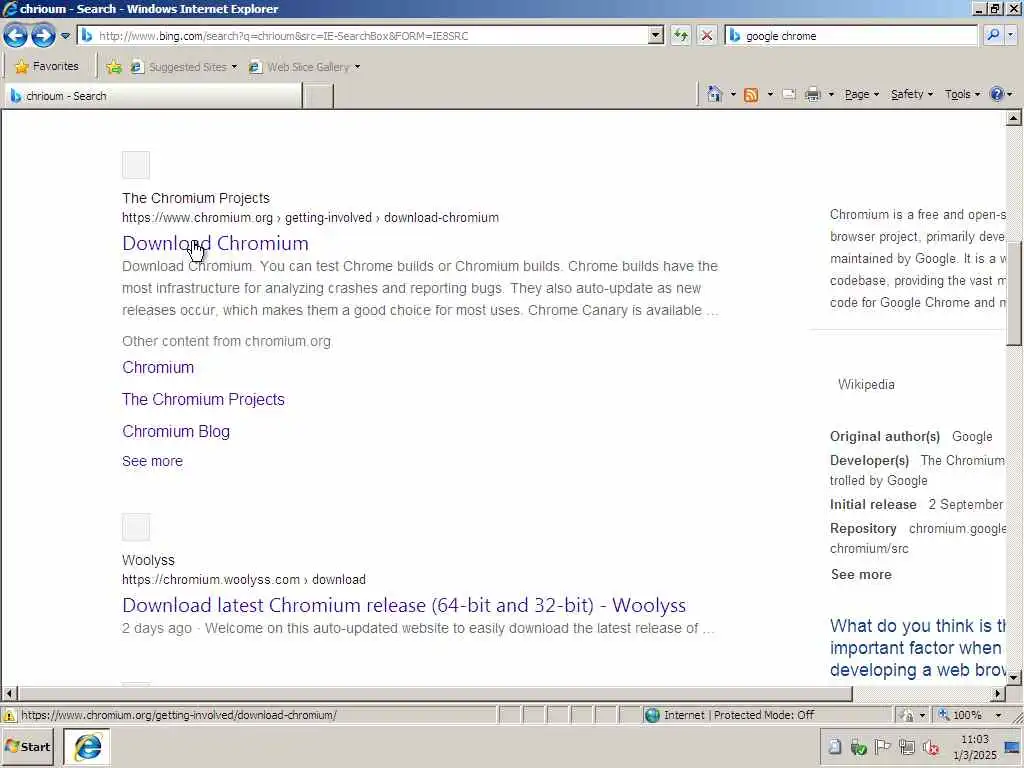Image resolution: width=1024 pixels, height=768 pixels.
Task: Click the Home icon in the command bar
Action: pos(714,94)
